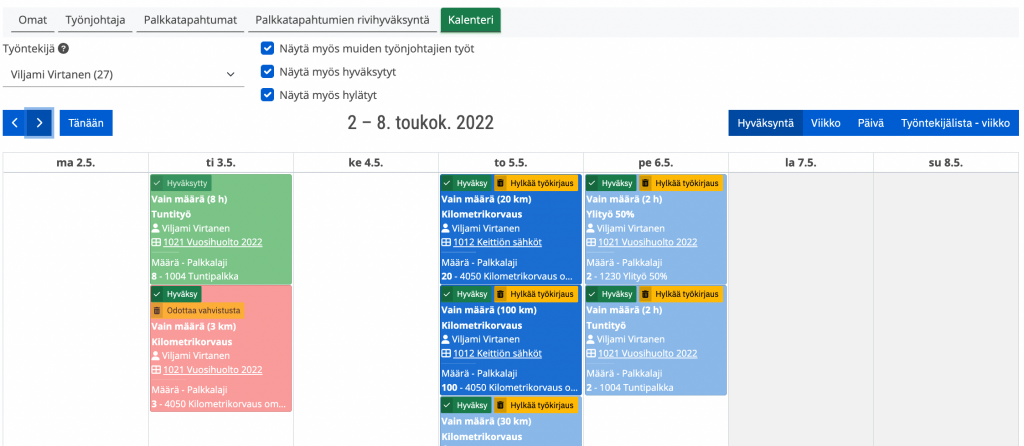Click trash icon on Ylityö 50% entry

coord(646,183)
